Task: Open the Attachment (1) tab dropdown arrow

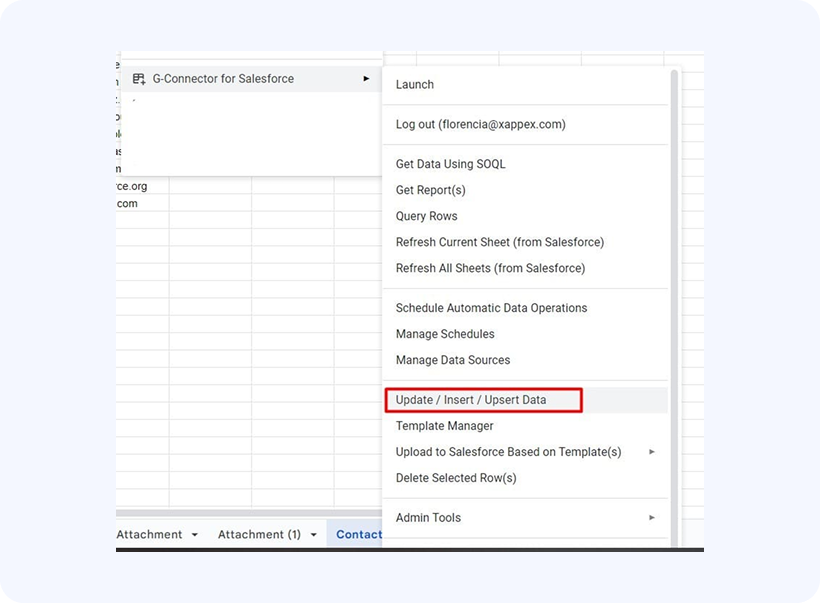Action: point(313,535)
